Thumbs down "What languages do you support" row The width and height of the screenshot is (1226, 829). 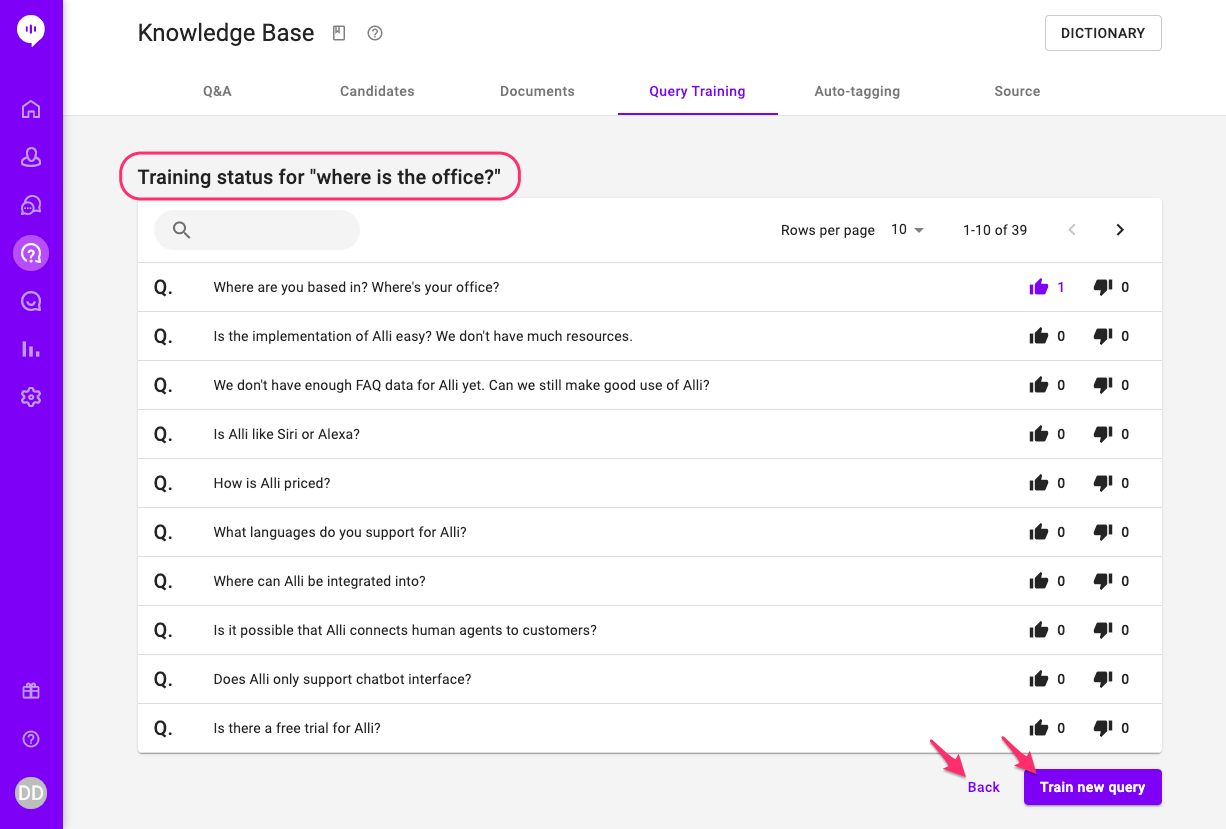coord(1103,532)
